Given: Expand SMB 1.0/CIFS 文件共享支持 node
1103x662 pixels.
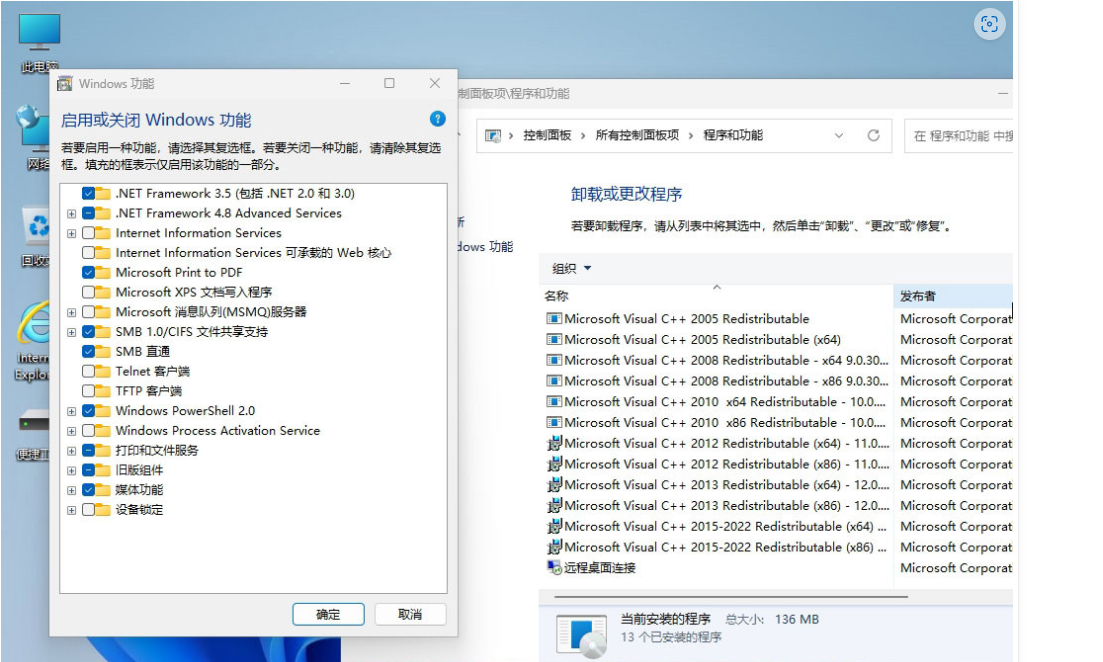Looking at the screenshot, I should click(71, 331).
